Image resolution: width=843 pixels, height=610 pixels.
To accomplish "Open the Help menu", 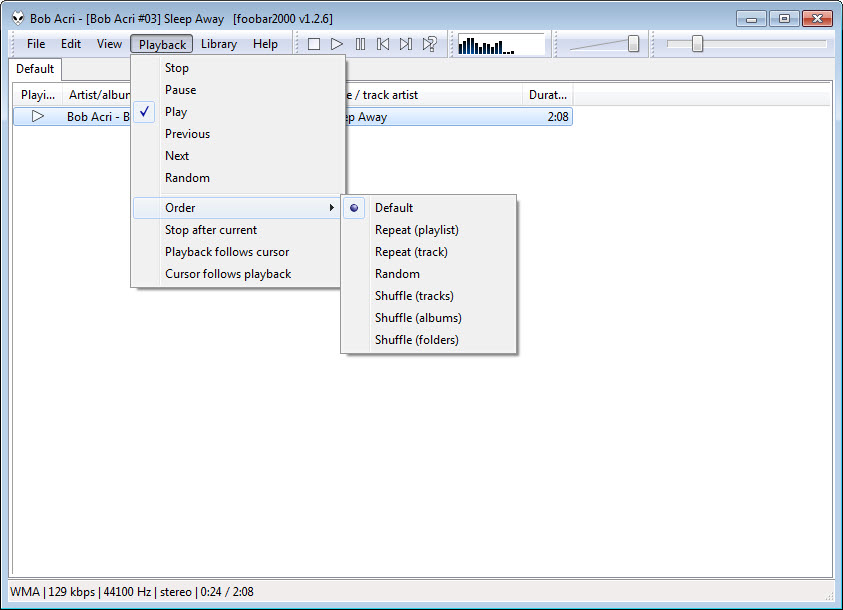I will coord(265,44).
